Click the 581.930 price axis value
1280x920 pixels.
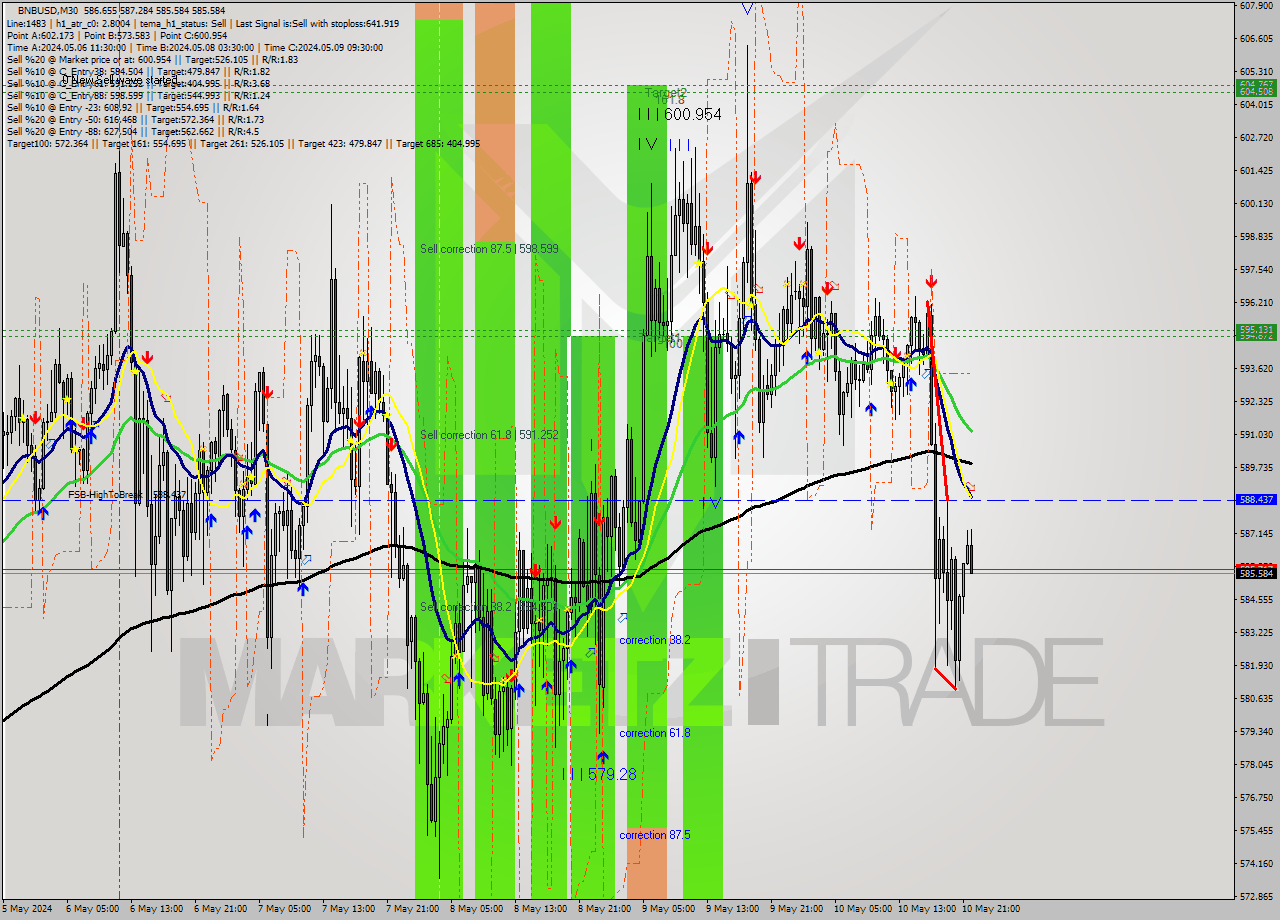1256,665
